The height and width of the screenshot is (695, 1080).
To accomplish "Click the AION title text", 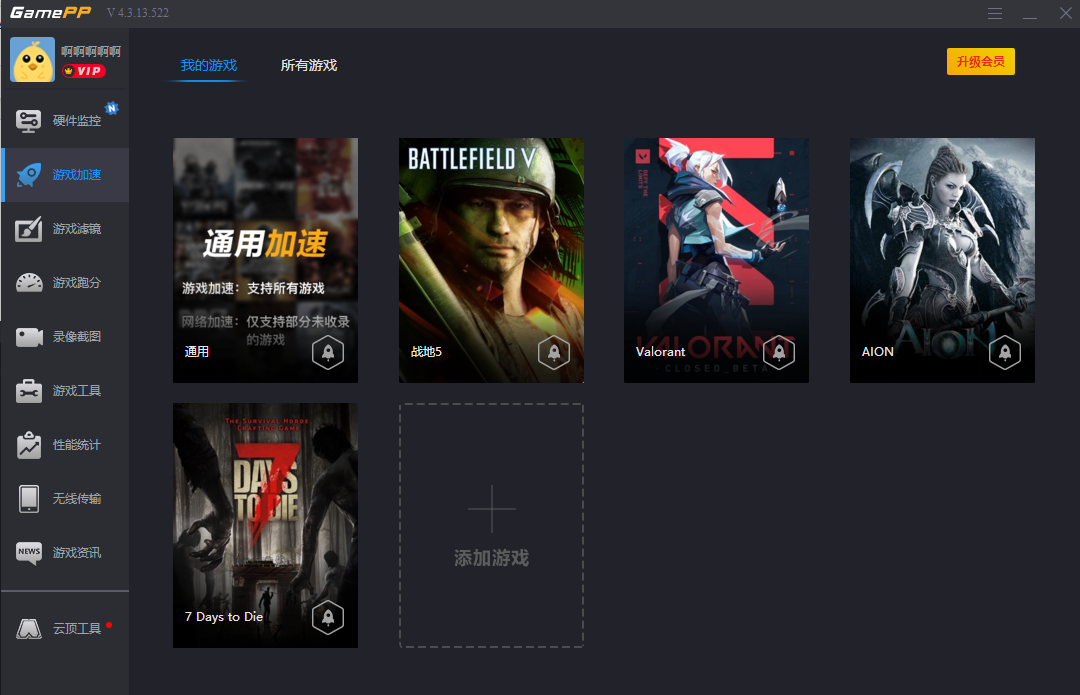I will pyautogui.click(x=878, y=352).
